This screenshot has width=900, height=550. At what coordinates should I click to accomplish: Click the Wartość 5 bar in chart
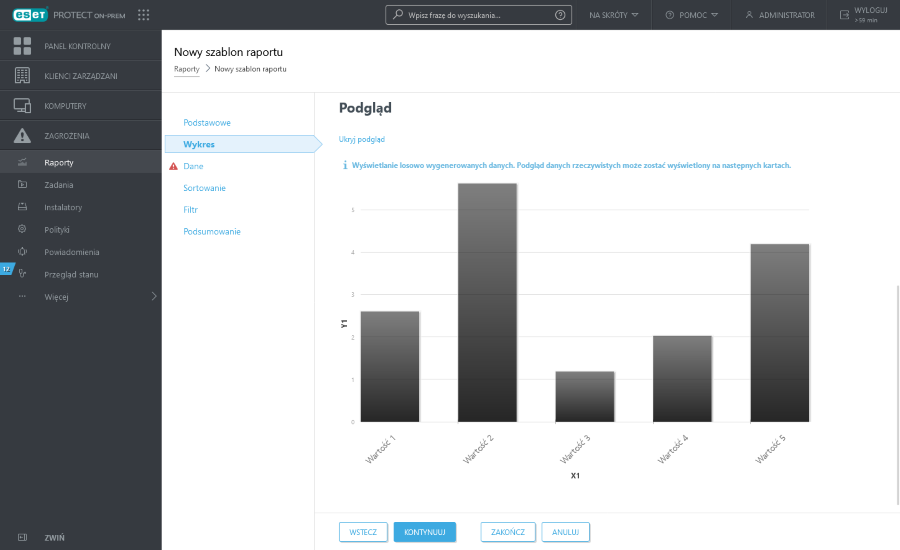point(779,333)
